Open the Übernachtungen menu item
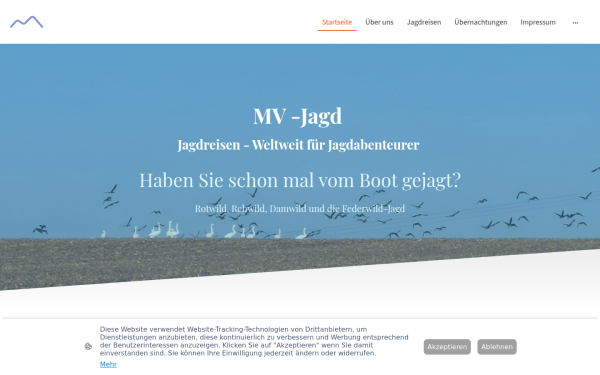The width and height of the screenshot is (600, 375). (481, 22)
